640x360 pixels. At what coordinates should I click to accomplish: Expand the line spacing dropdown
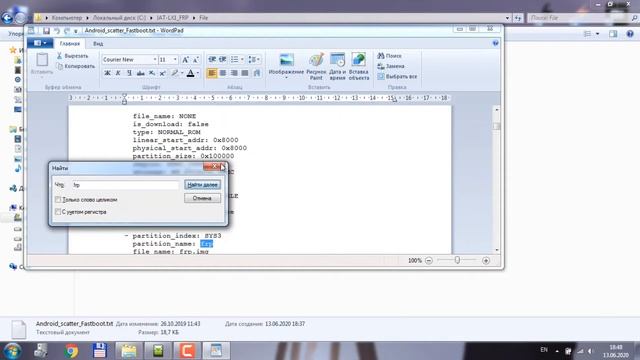pos(259,60)
